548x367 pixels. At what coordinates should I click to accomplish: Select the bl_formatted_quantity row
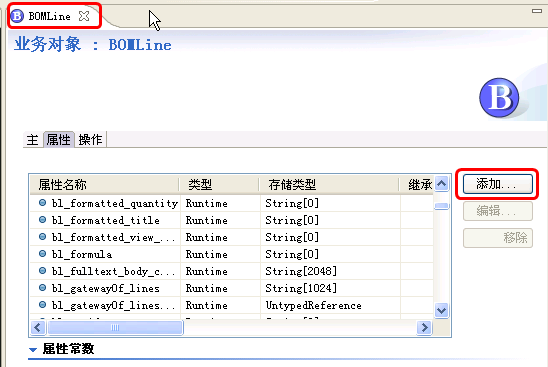232,203
